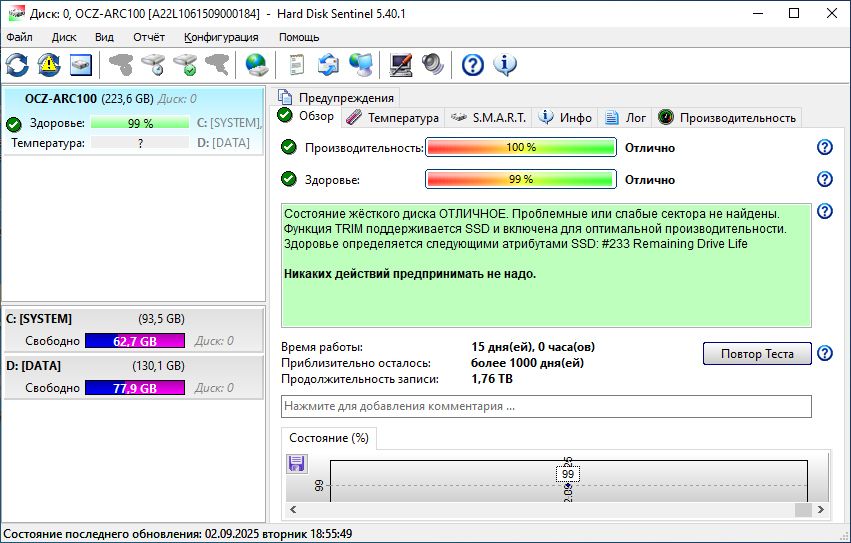Screen dimensions: 851x543
Task: Open the Файл menu
Action: 20,37
